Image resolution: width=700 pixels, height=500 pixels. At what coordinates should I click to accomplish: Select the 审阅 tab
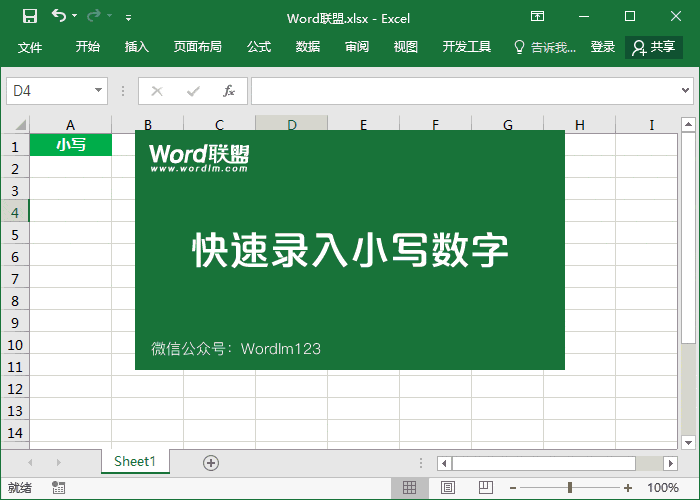click(357, 46)
